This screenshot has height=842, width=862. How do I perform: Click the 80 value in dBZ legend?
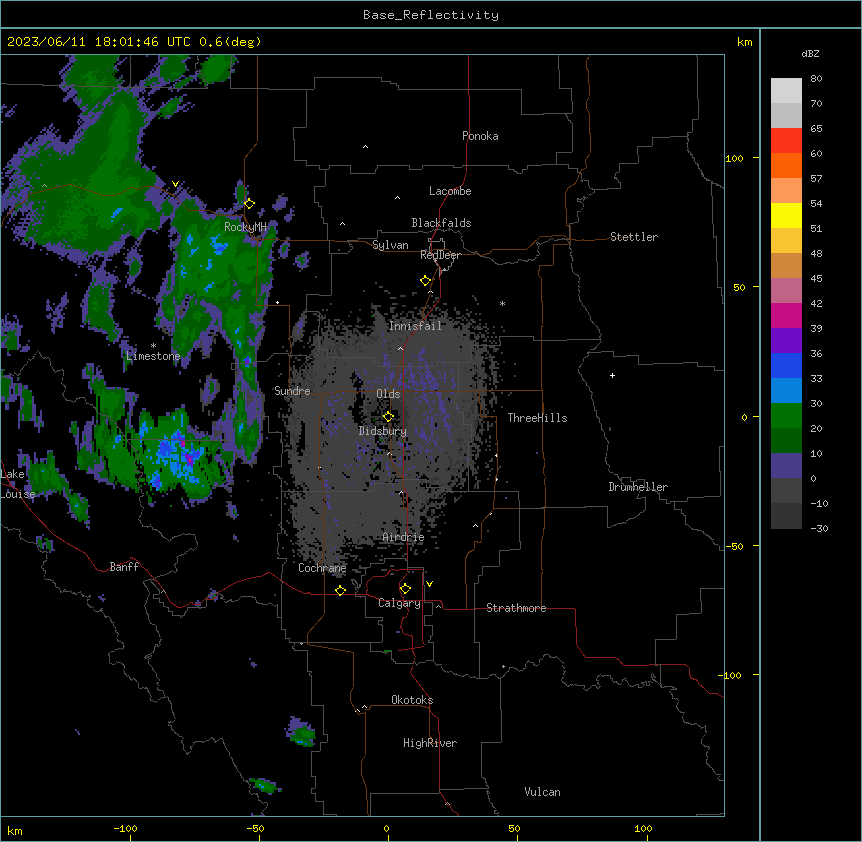coord(816,79)
